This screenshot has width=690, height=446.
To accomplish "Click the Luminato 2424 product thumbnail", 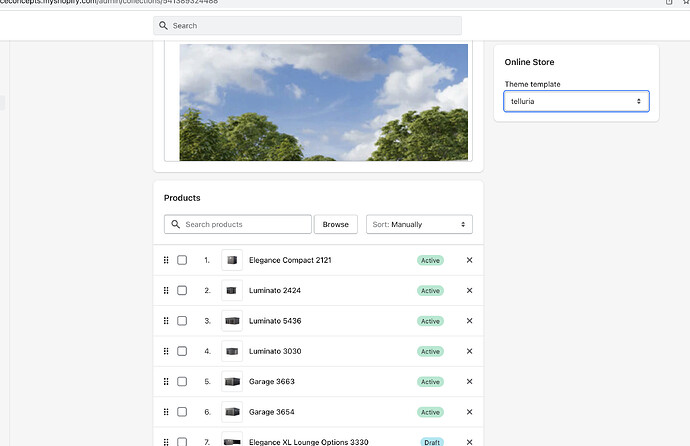I will pos(232,290).
